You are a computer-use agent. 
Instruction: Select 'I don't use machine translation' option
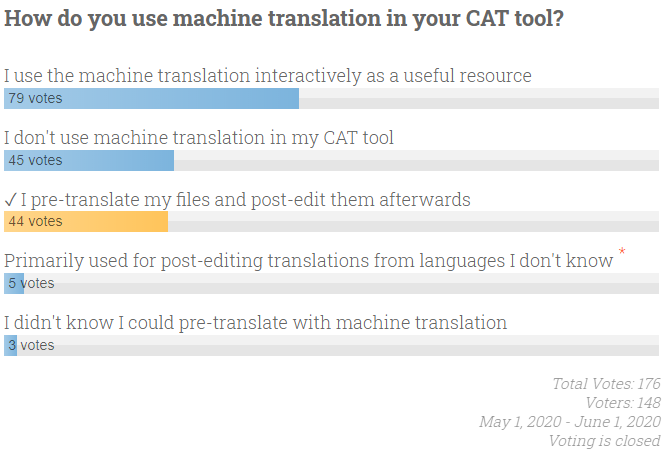pos(199,138)
